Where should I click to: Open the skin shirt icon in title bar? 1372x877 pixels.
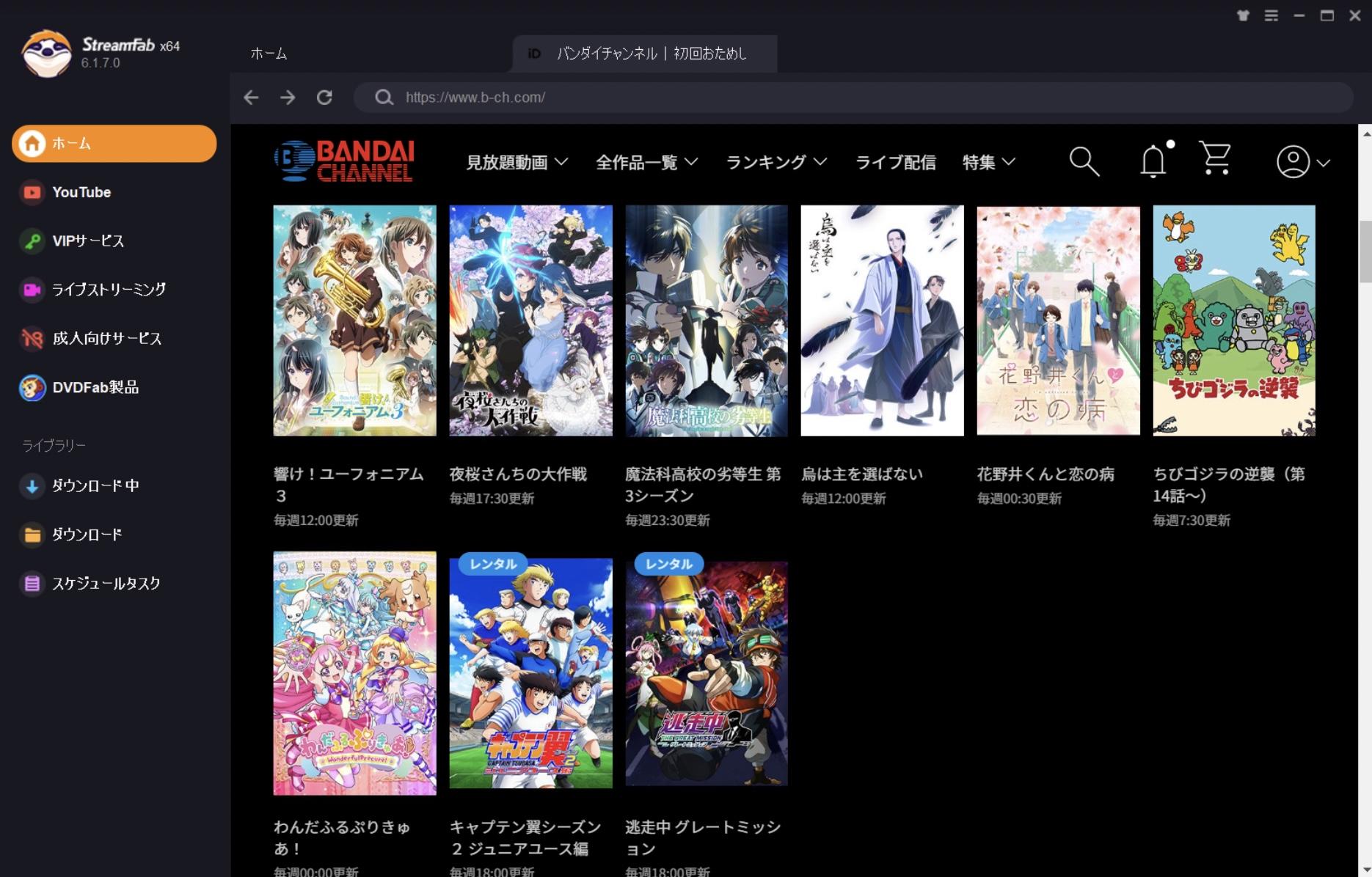[x=1243, y=15]
